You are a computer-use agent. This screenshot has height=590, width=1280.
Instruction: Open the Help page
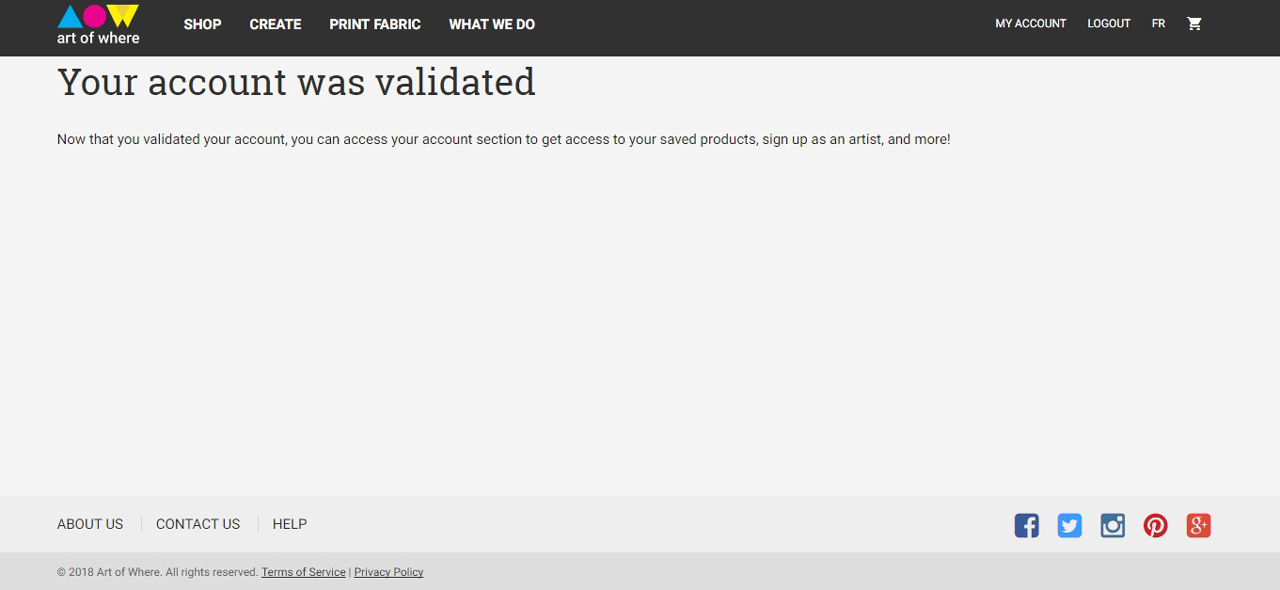[290, 524]
